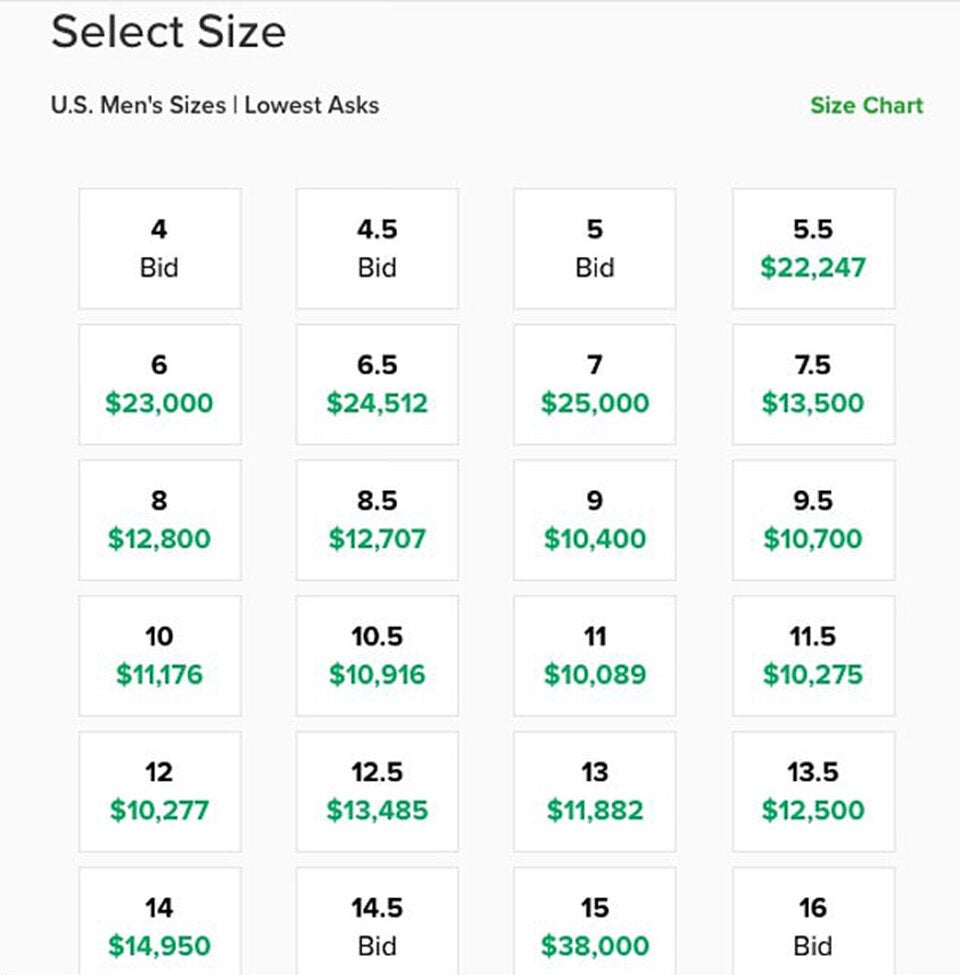Pick size 5 Bid tile

[594, 248]
